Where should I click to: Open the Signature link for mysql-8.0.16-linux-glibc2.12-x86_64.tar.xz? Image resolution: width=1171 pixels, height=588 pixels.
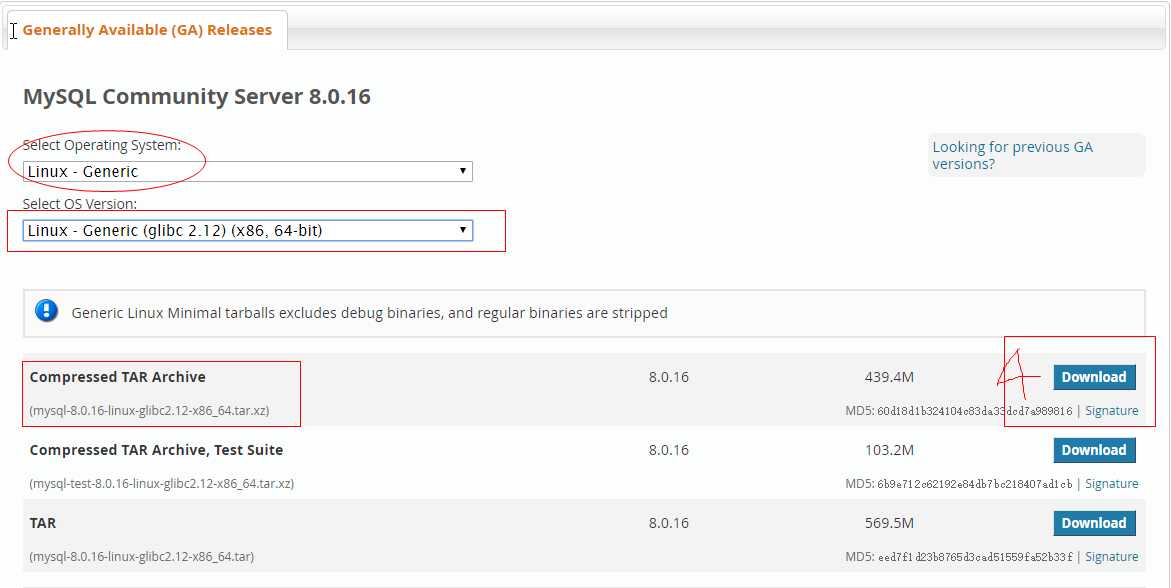[x=1111, y=411]
